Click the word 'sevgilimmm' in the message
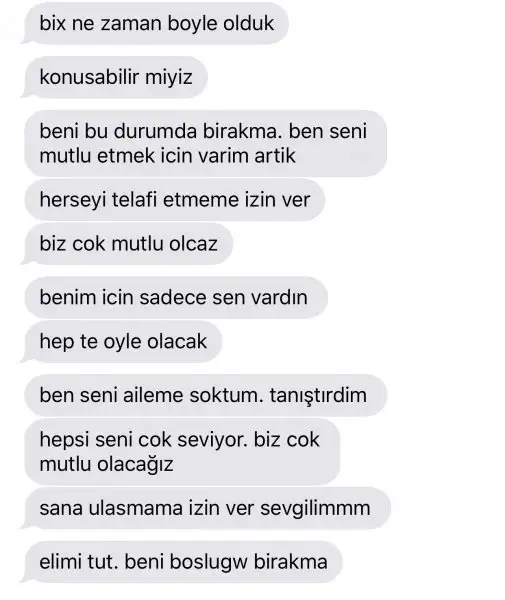Viewport: 505px width, 600px height. click(x=315, y=509)
